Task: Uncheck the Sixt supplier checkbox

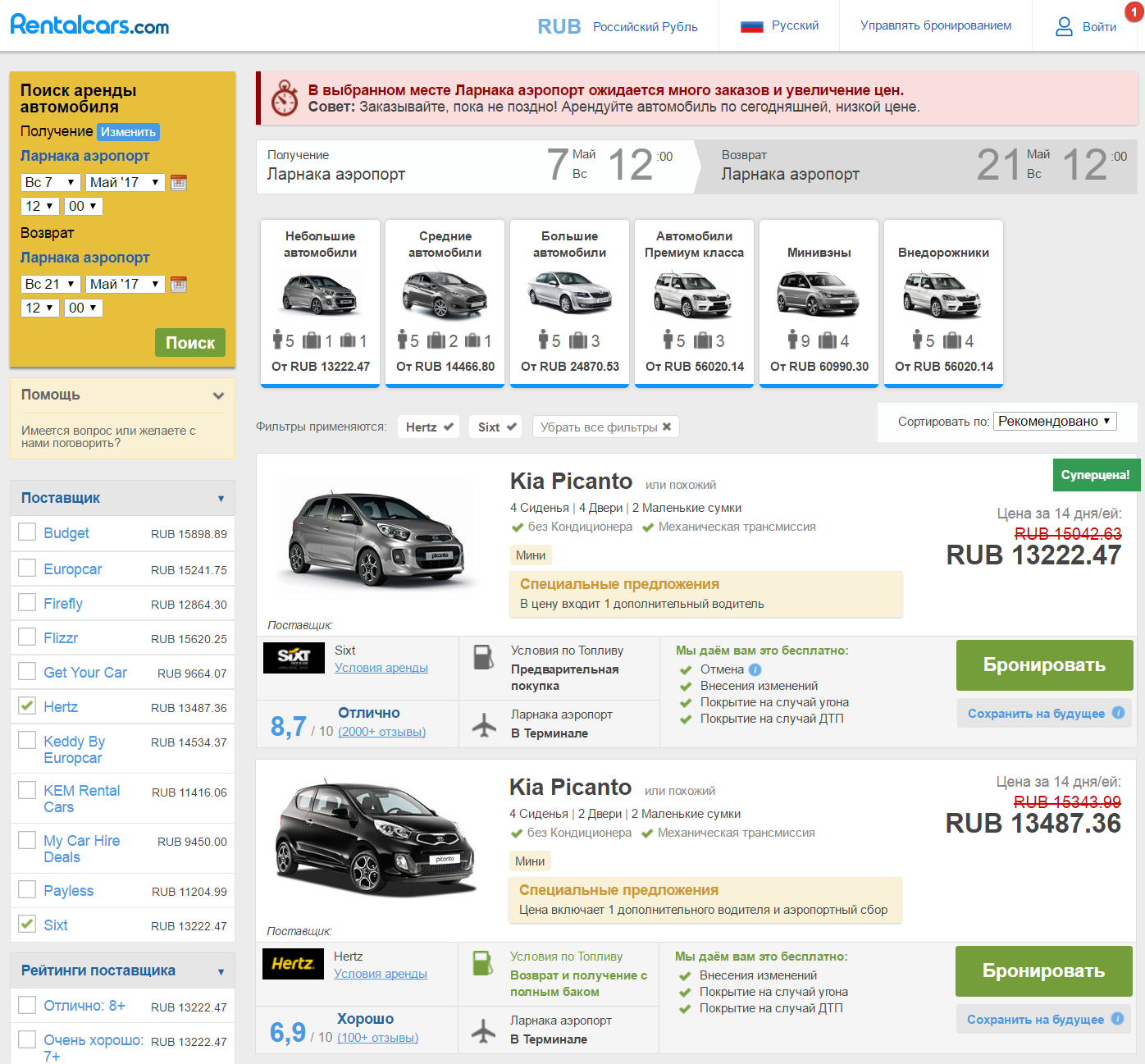Action: (27, 924)
